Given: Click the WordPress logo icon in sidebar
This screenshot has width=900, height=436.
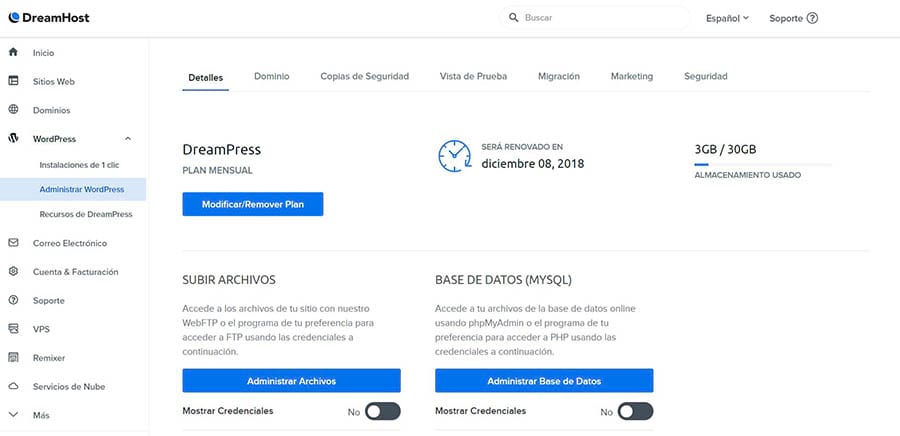Looking at the screenshot, I should pyautogui.click(x=13, y=139).
